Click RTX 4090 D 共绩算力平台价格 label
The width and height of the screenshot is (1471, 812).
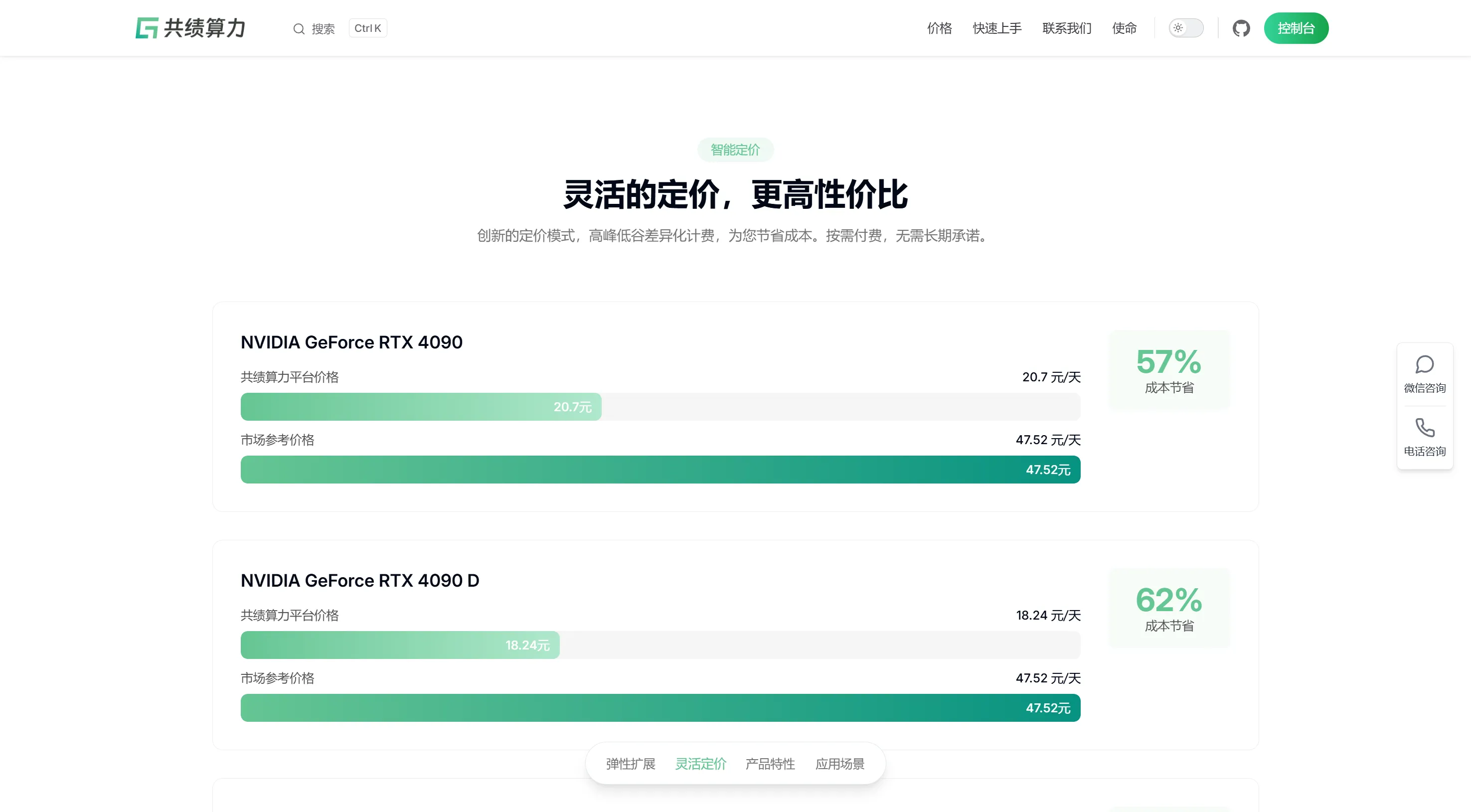[290, 615]
